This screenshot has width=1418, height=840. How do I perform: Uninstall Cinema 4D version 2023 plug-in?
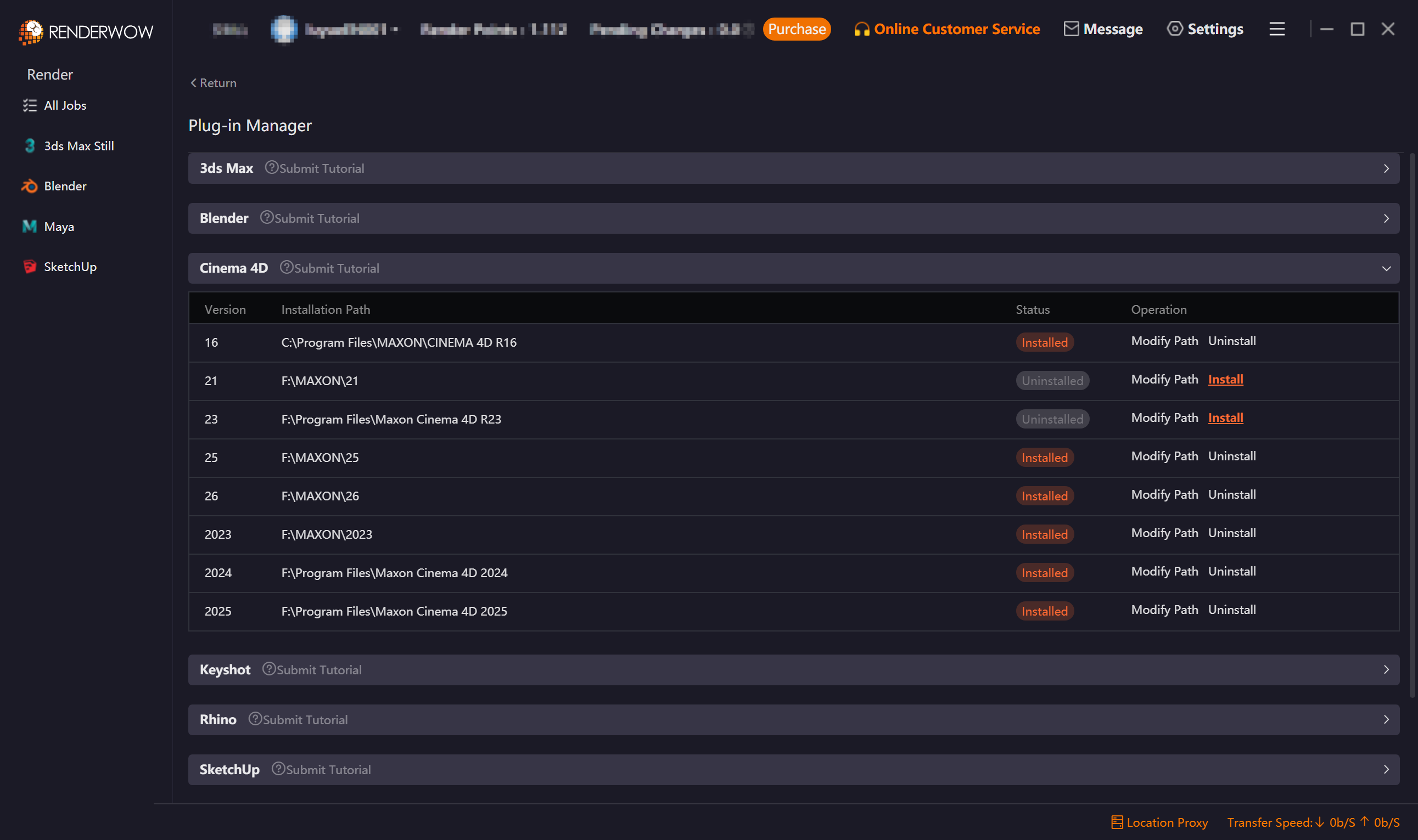(1232, 533)
